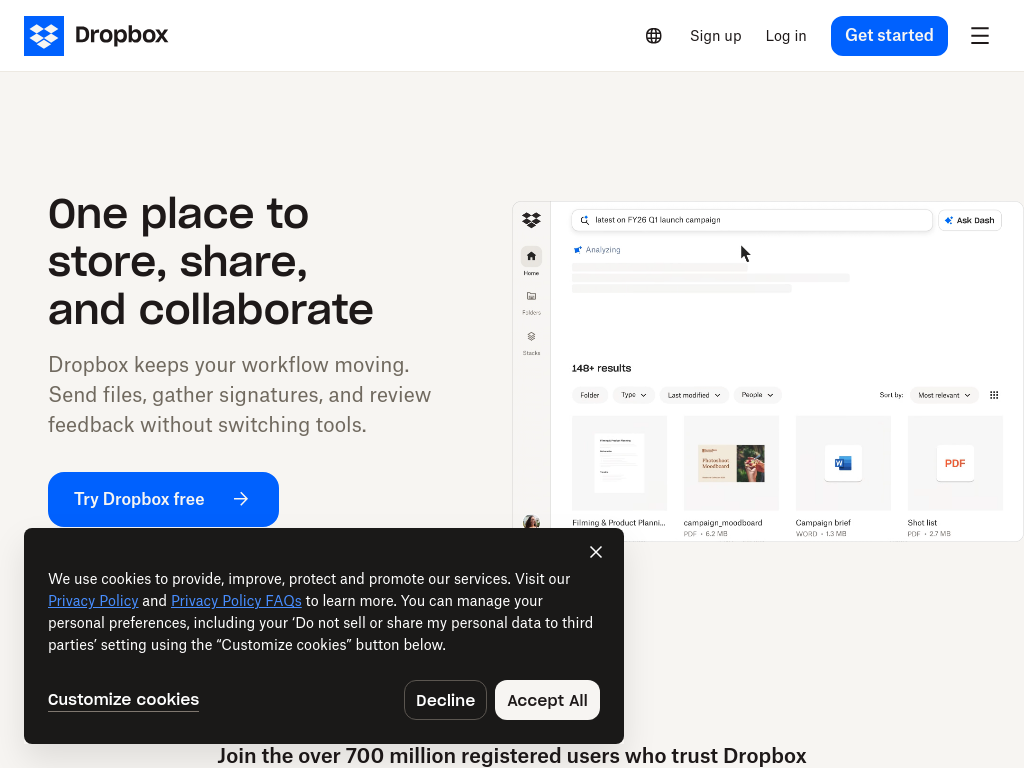Click the 'Sort by:' label
Image resolution: width=1024 pixels, height=768 pixels.
891,395
